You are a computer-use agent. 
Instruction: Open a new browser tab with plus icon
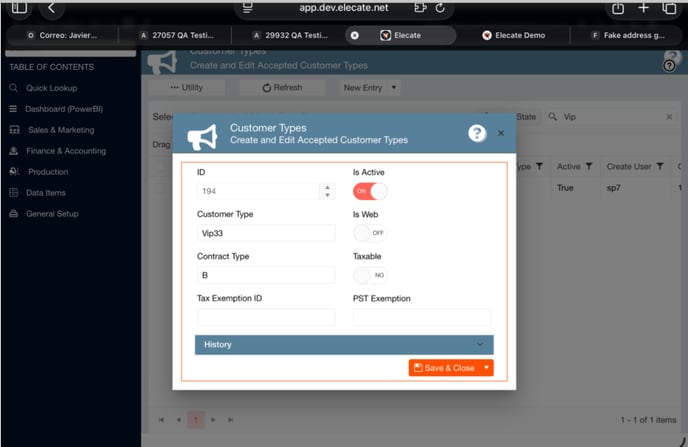point(643,8)
